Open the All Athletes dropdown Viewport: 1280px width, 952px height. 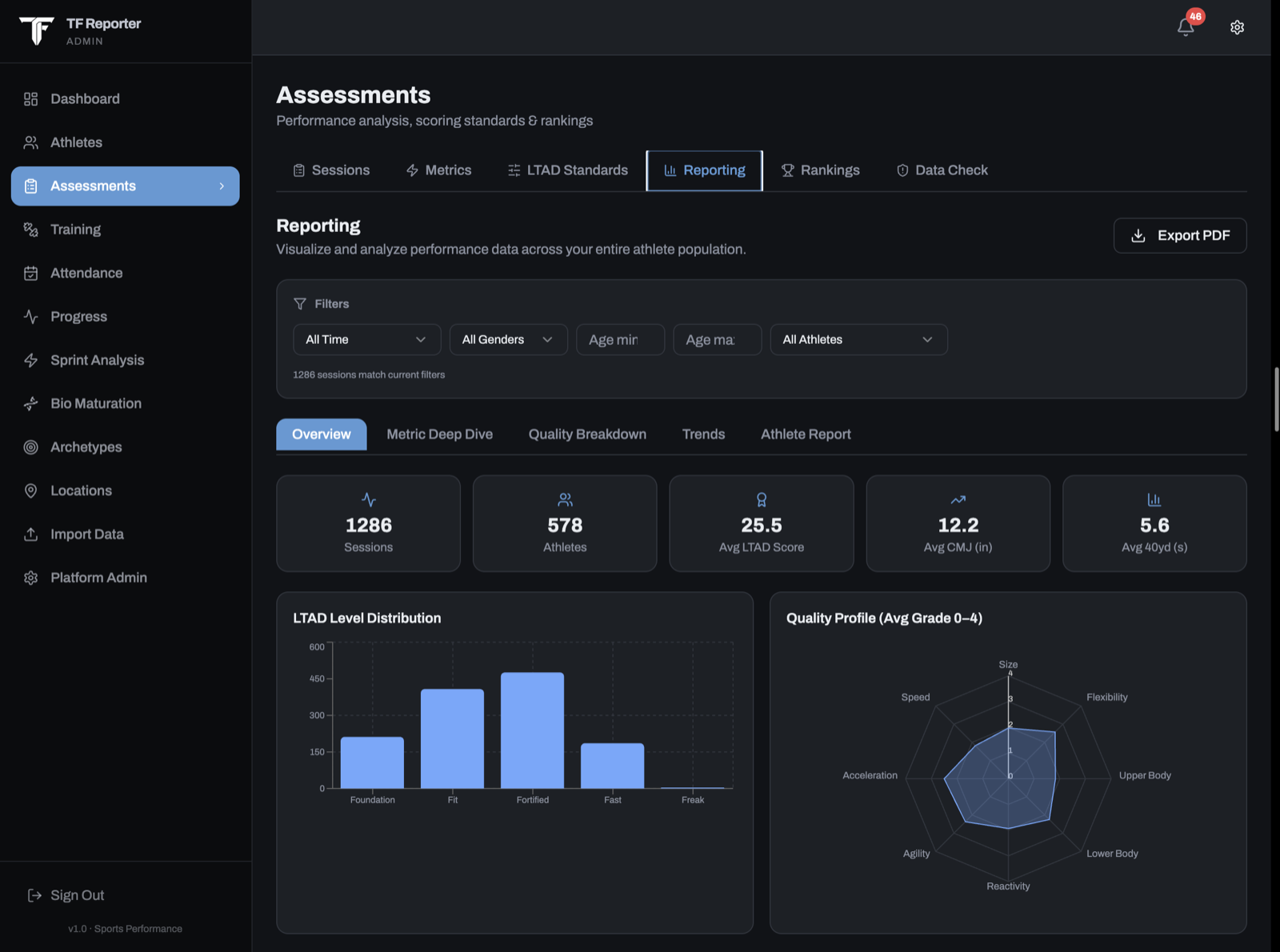[858, 340]
